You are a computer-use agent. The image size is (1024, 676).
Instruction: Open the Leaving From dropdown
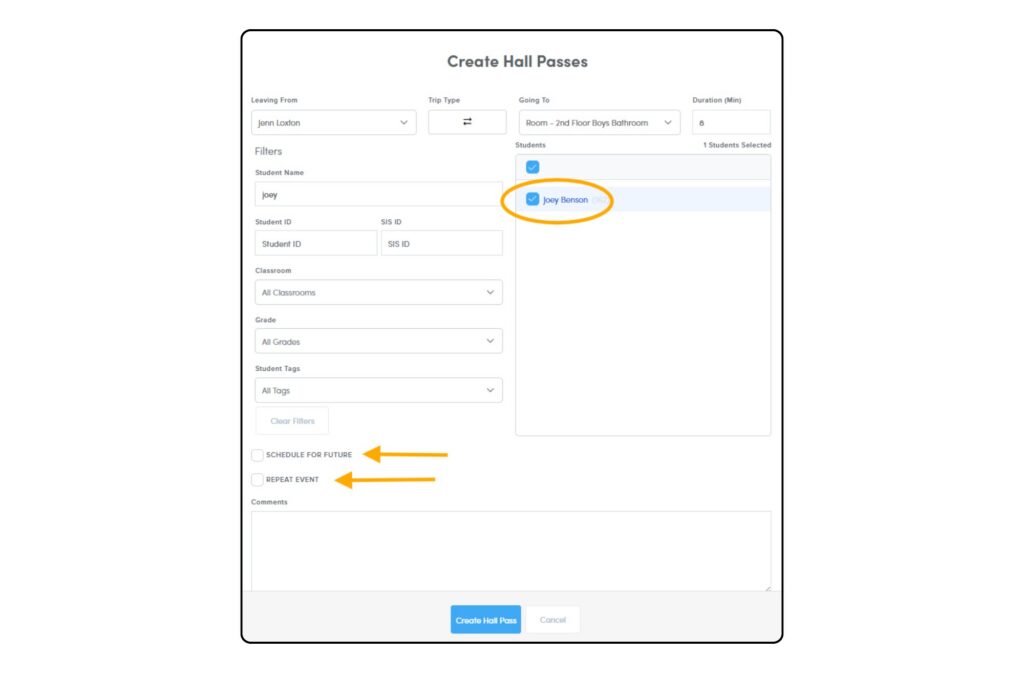pyautogui.click(x=333, y=123)
